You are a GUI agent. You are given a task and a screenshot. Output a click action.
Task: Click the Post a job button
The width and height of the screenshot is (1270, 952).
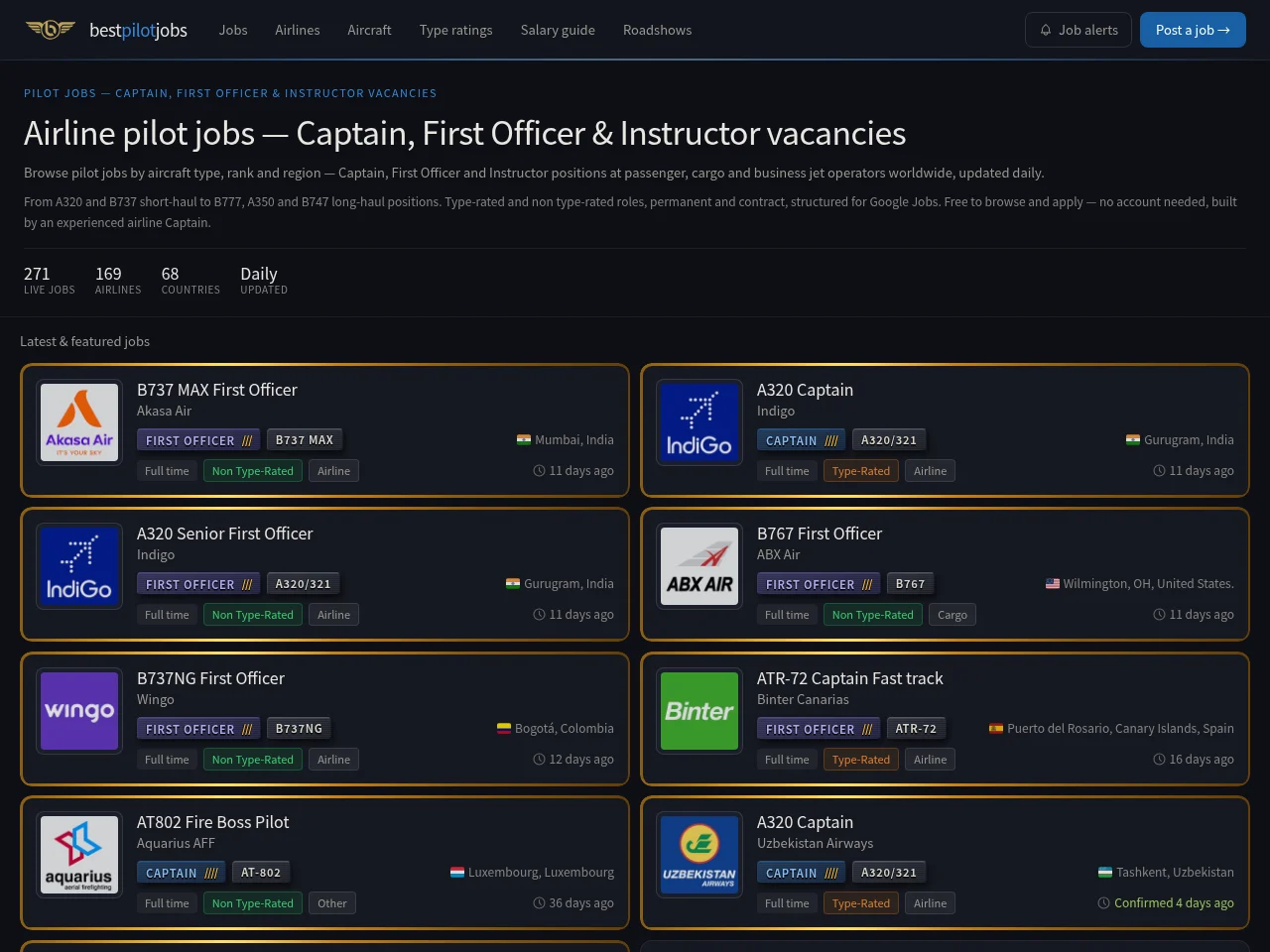(x=1193, y=30)
